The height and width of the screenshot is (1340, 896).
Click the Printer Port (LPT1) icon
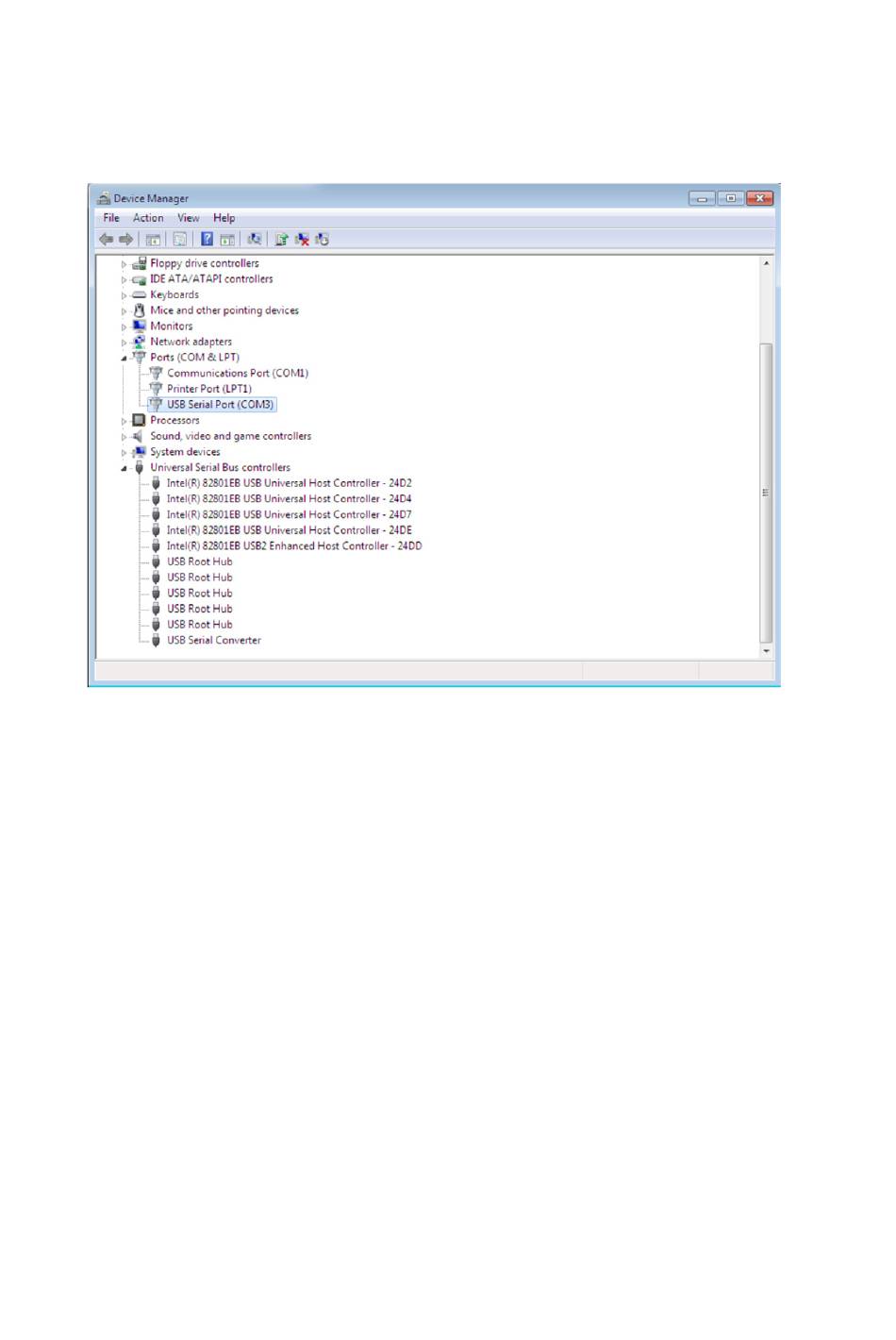[x=157, y=389]
